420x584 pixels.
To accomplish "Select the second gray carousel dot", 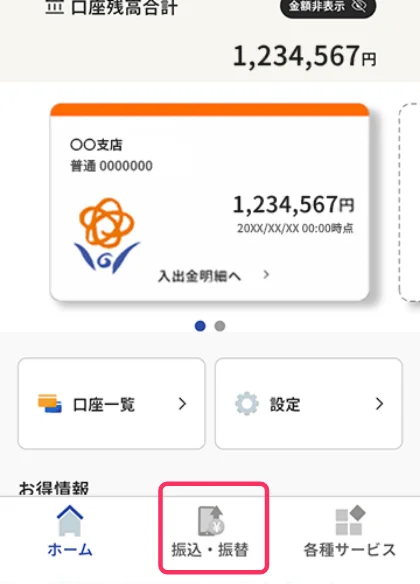I will pos(220,326).
